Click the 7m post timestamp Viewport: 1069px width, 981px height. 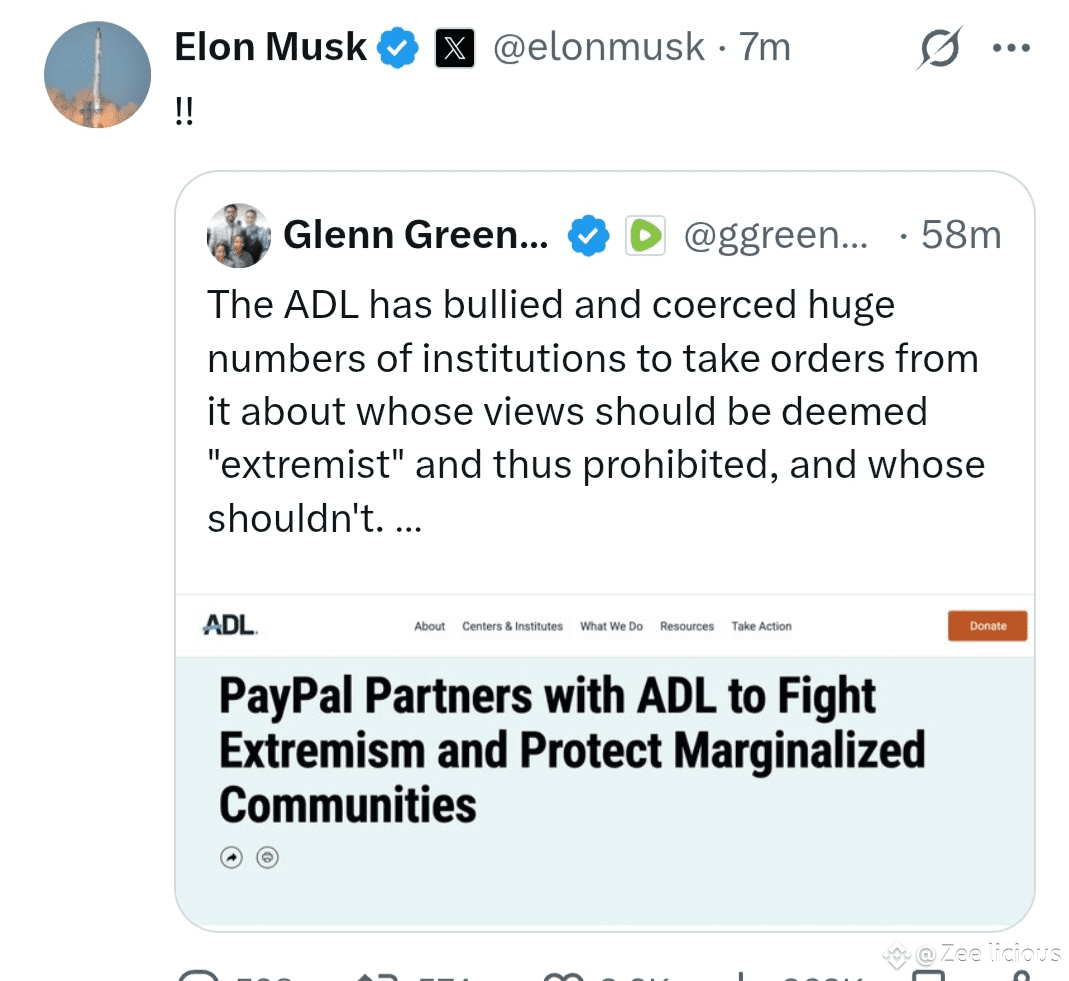(x=765, y=48)
